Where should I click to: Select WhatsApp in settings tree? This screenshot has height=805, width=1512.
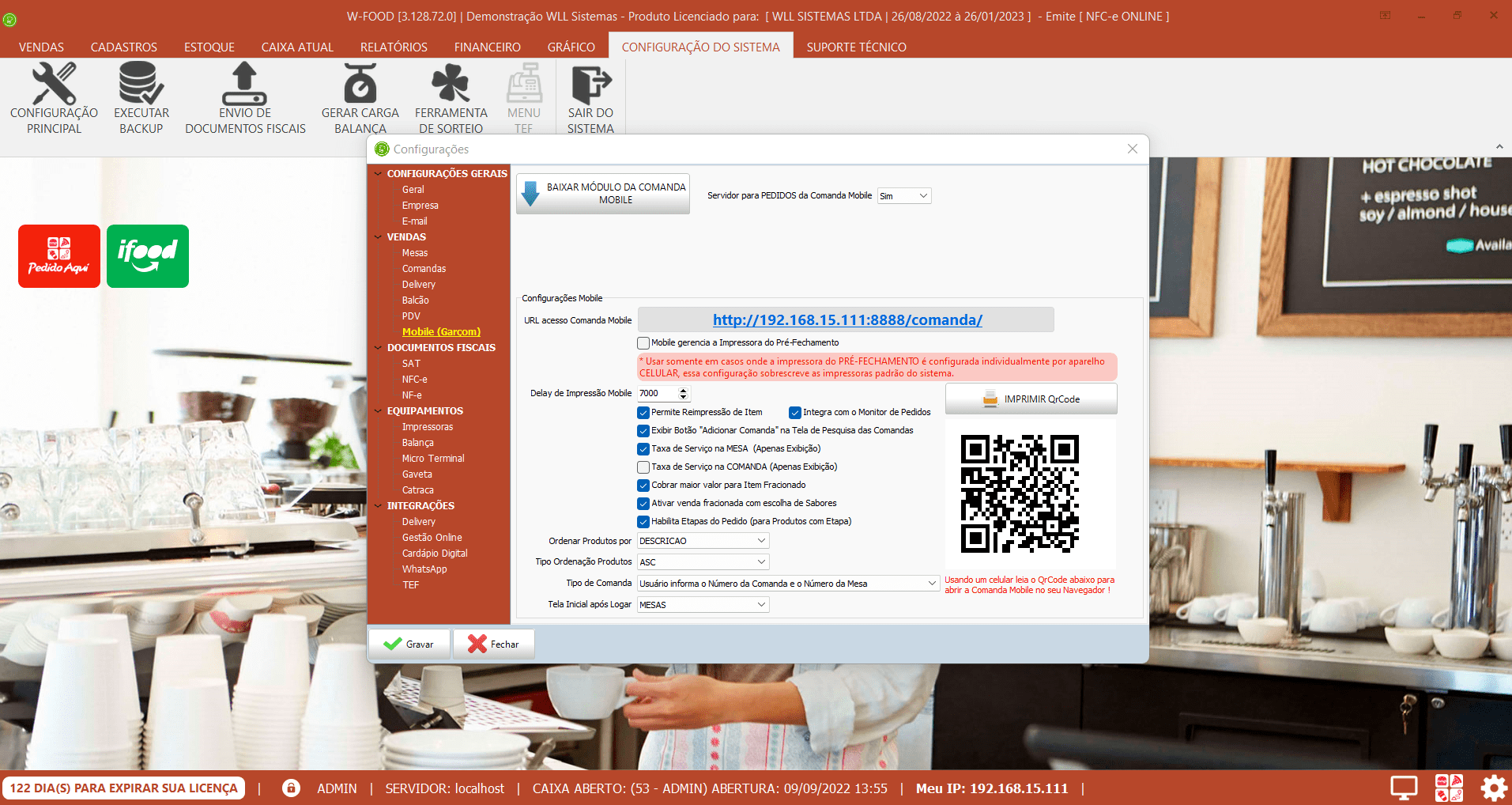424,569
